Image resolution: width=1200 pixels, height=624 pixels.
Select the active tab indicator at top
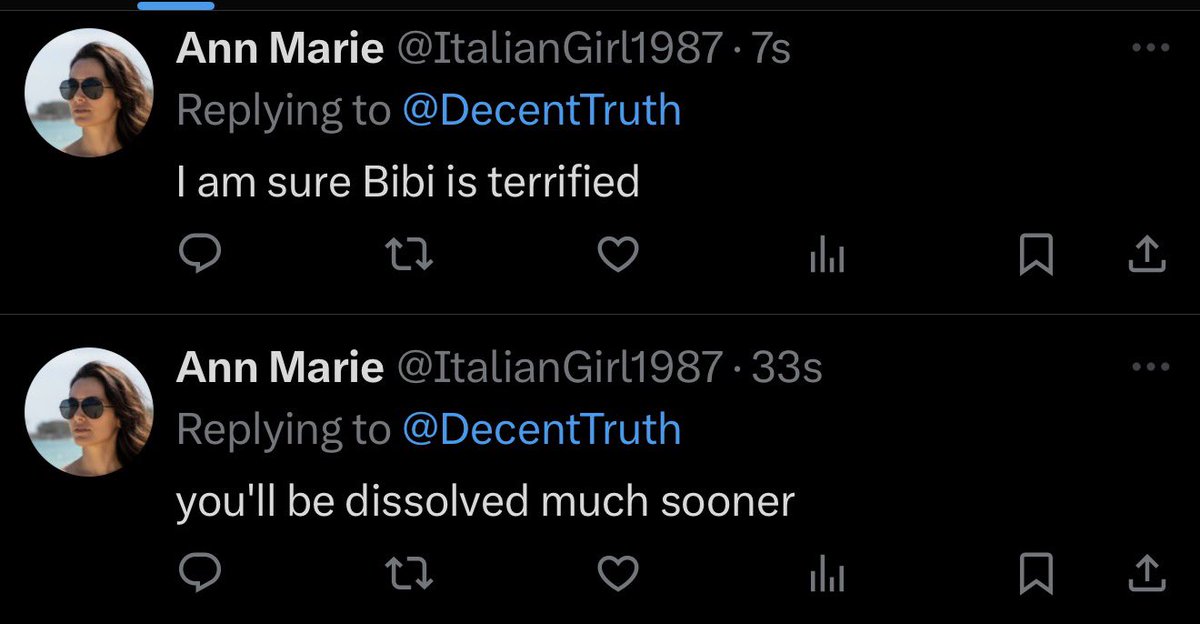point(175,5)
